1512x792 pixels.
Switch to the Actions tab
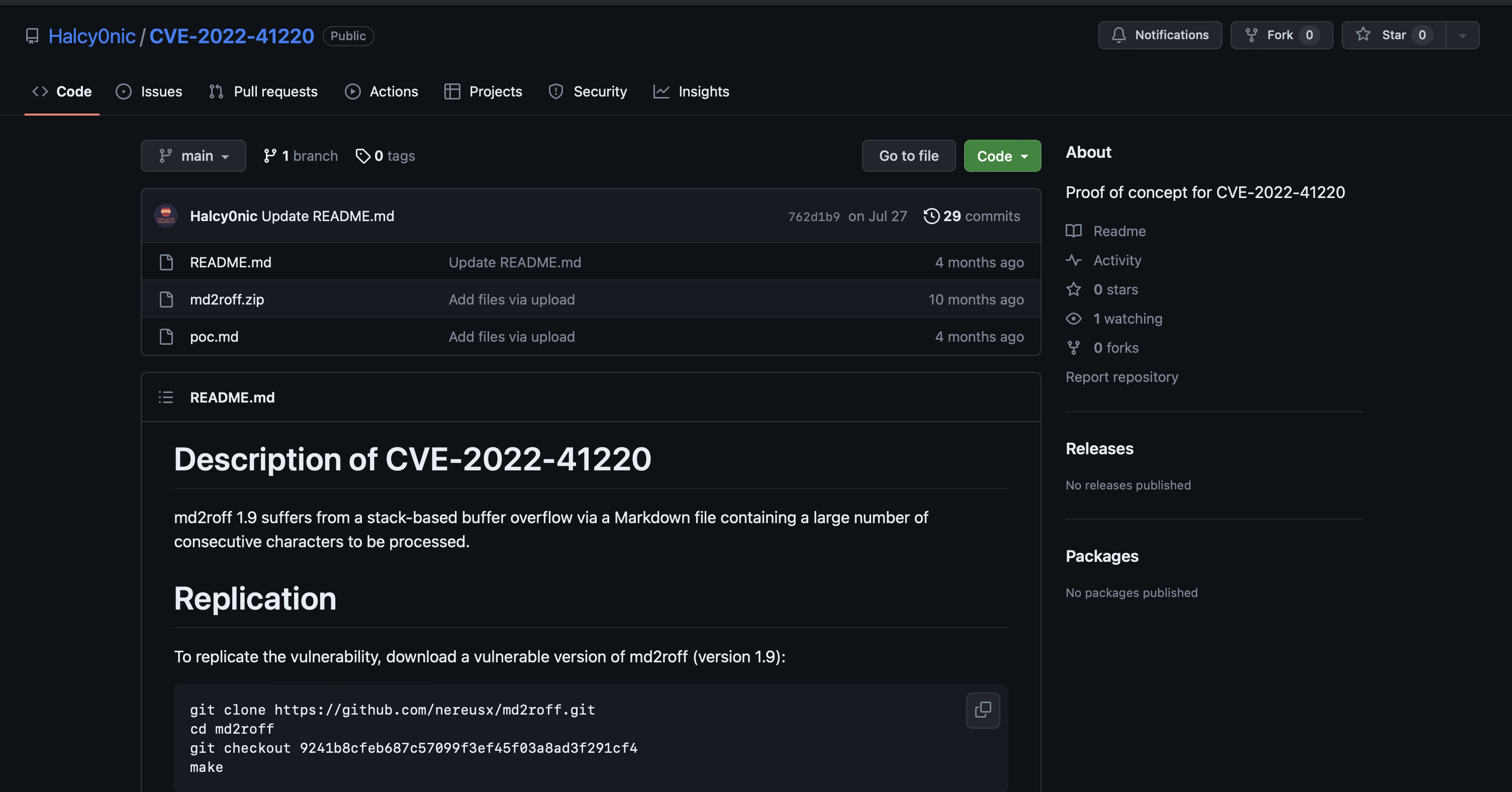pos(382,91)
